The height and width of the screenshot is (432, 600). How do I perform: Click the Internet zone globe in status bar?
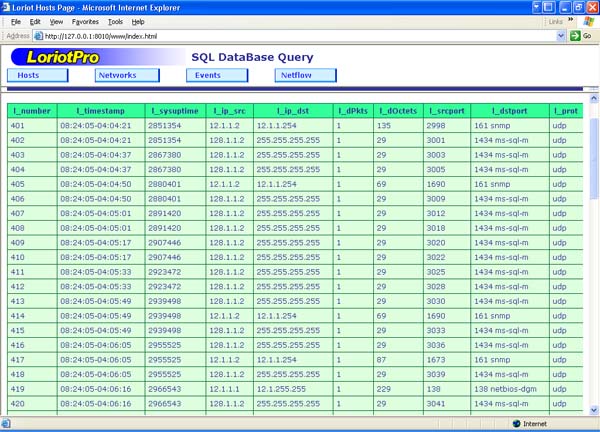tap(515, 424)
